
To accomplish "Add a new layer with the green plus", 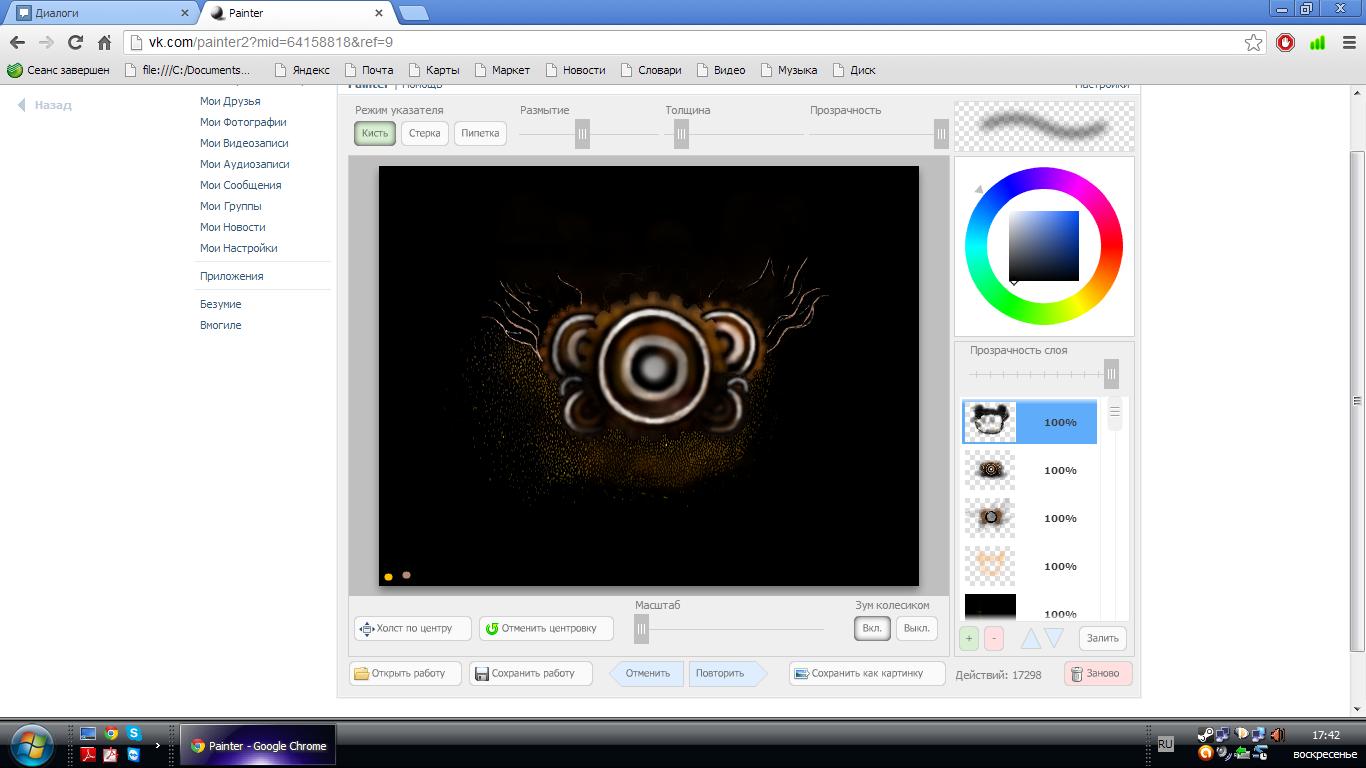I will click(x=968, y=638).
